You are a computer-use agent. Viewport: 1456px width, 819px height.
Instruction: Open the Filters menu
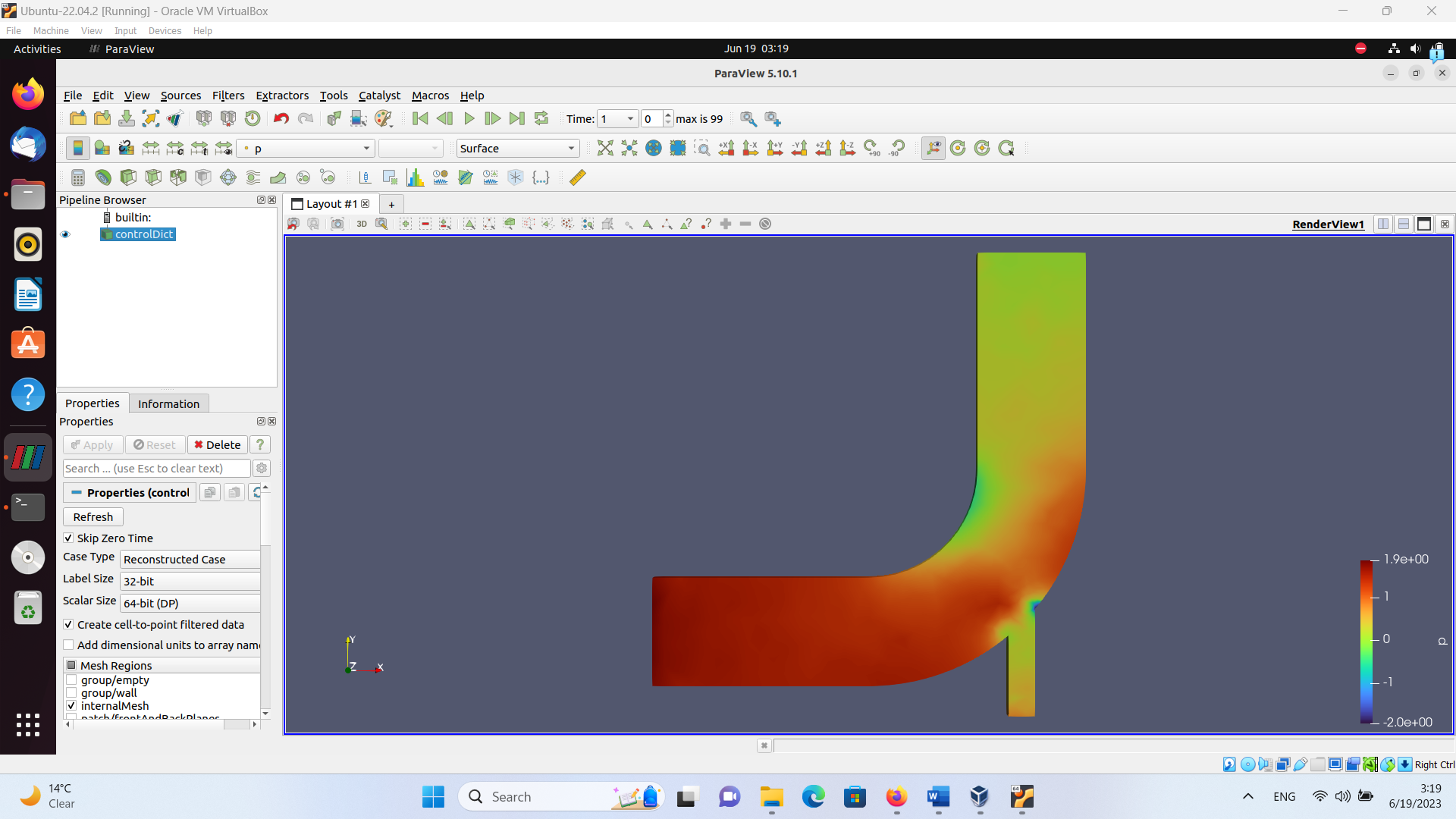227,96
